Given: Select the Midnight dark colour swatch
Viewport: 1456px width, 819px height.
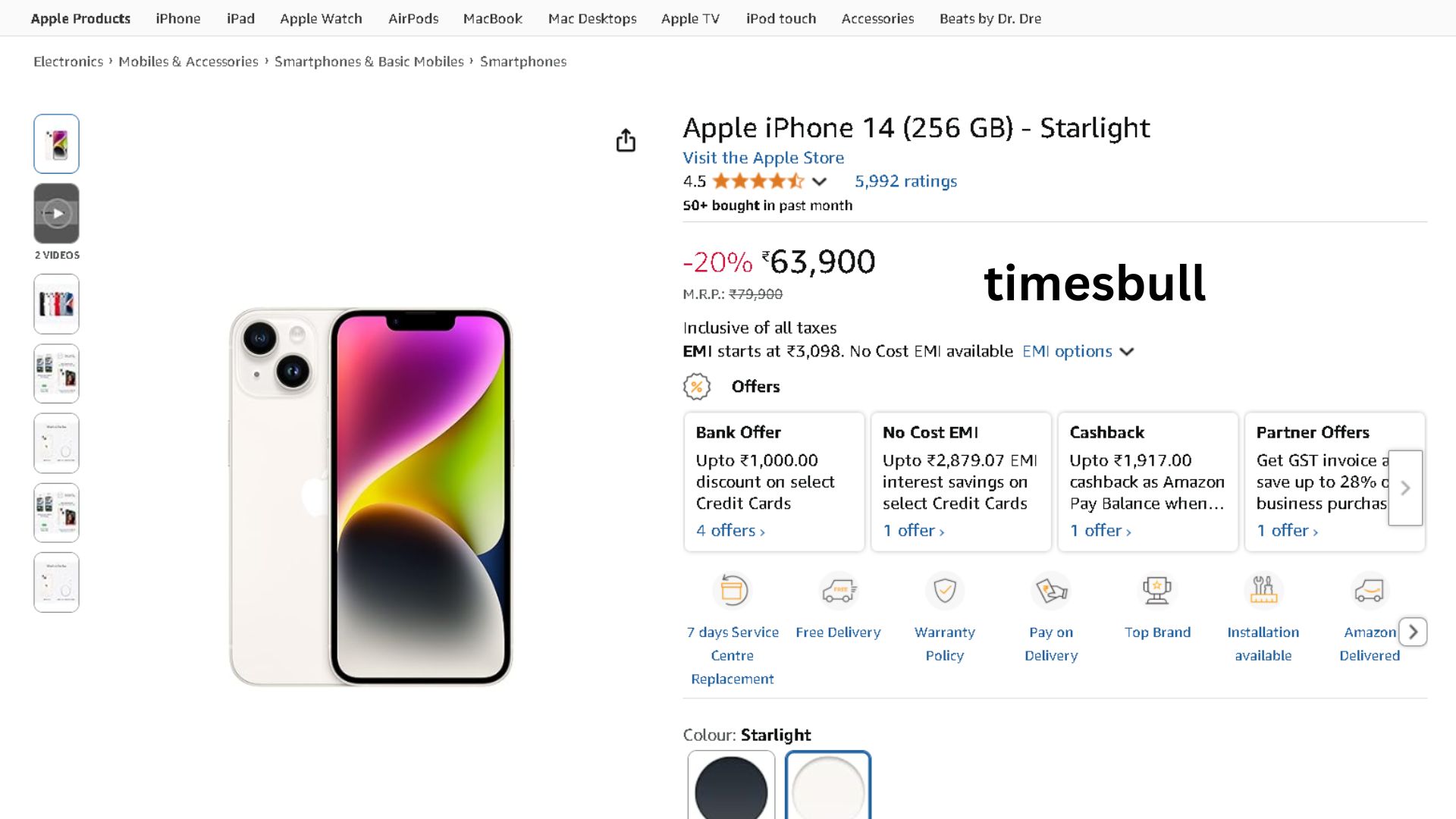Looking at the screenshot, I should [731, 787].
